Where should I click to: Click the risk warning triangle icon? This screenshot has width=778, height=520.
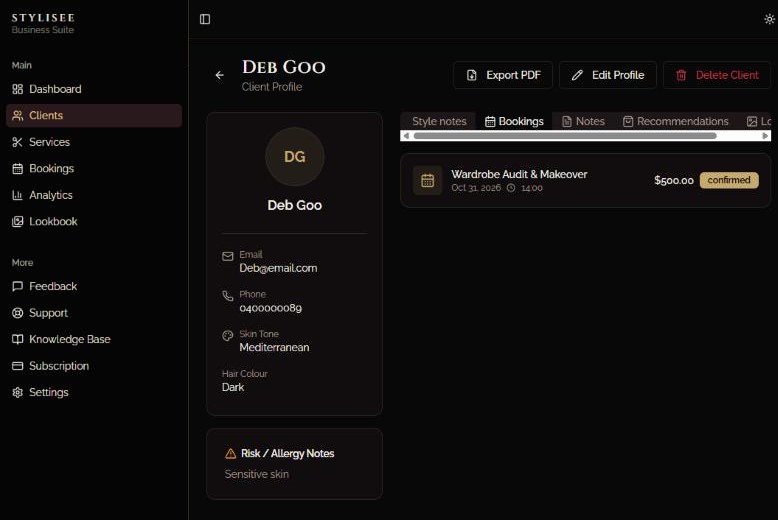(x=230, y=454)
